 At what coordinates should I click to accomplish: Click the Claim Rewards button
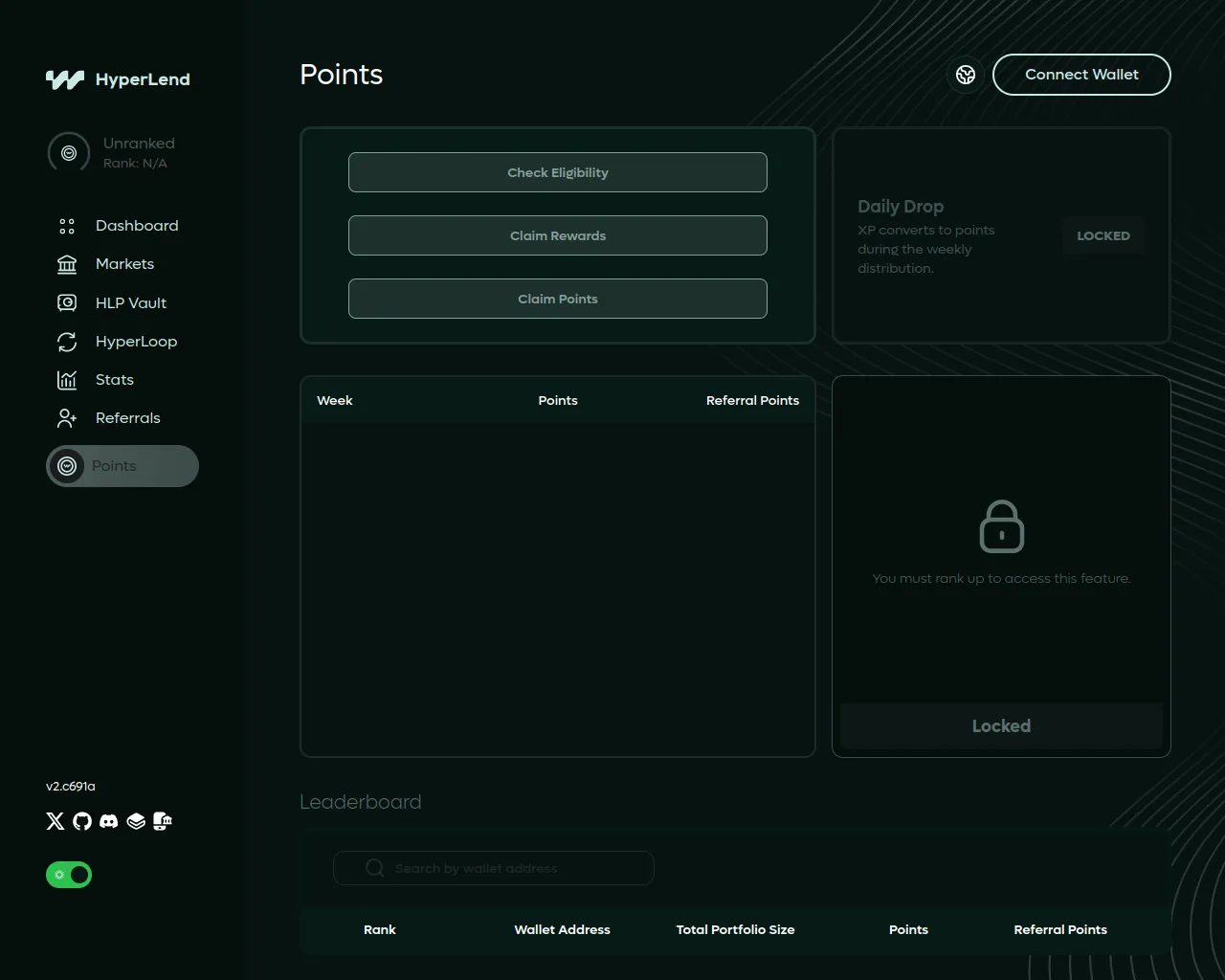point(558,235)
